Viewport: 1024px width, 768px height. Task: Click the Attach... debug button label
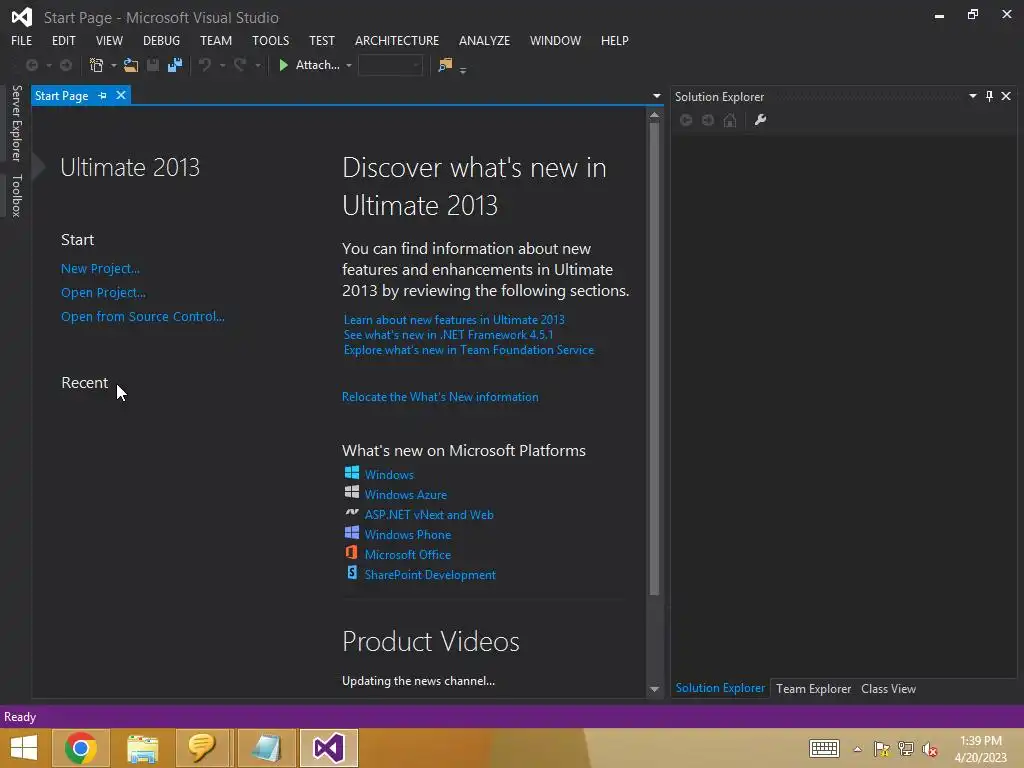coord(317,65)
